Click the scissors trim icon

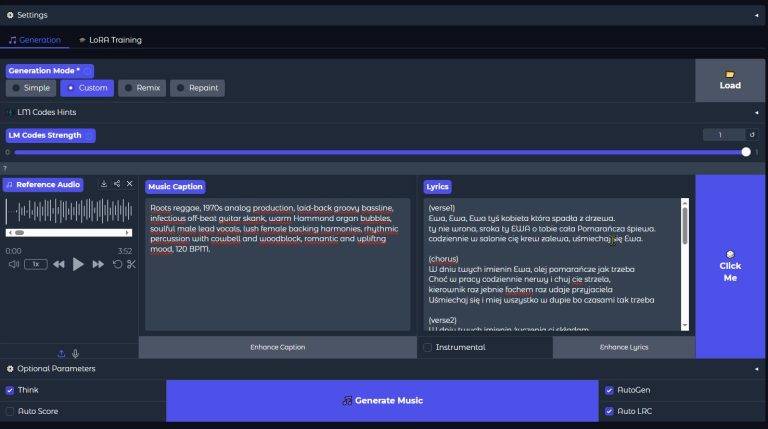coord(131,264)
